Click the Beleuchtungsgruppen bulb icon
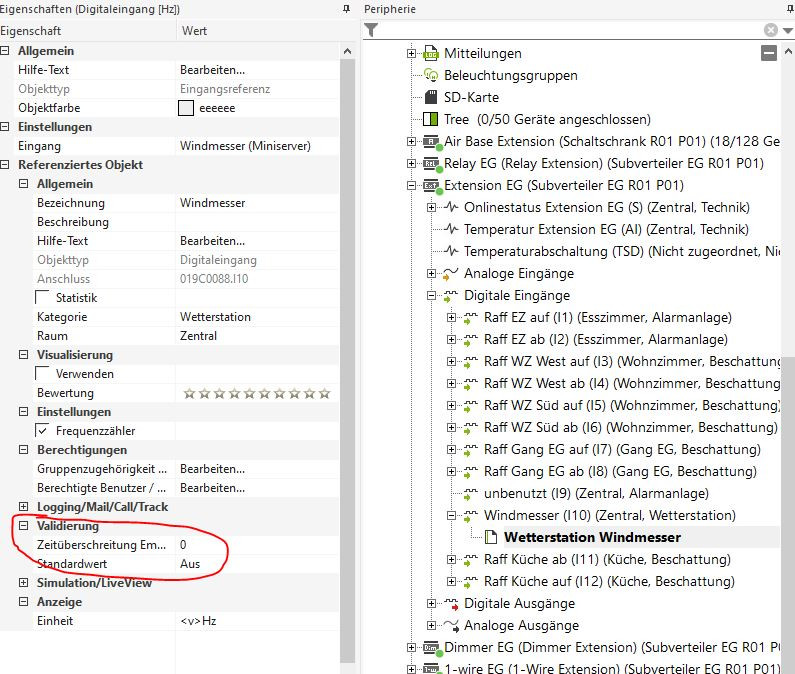This screenshot has width=795, height=674. [431, 75]
